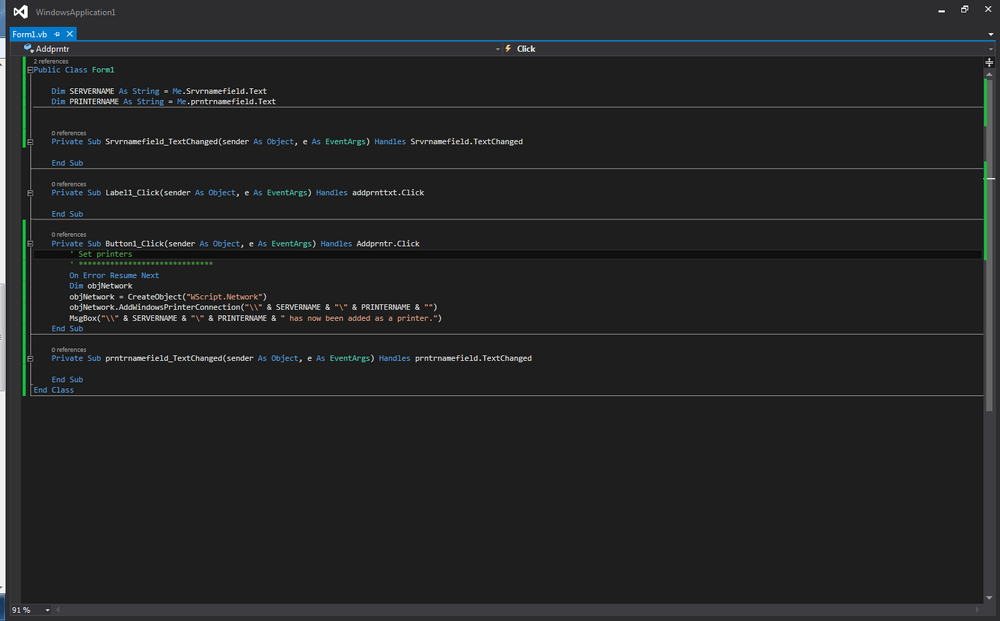
Task: Collapse the Srvrnamefield_TextChanged sub
Action: point(30,142)
